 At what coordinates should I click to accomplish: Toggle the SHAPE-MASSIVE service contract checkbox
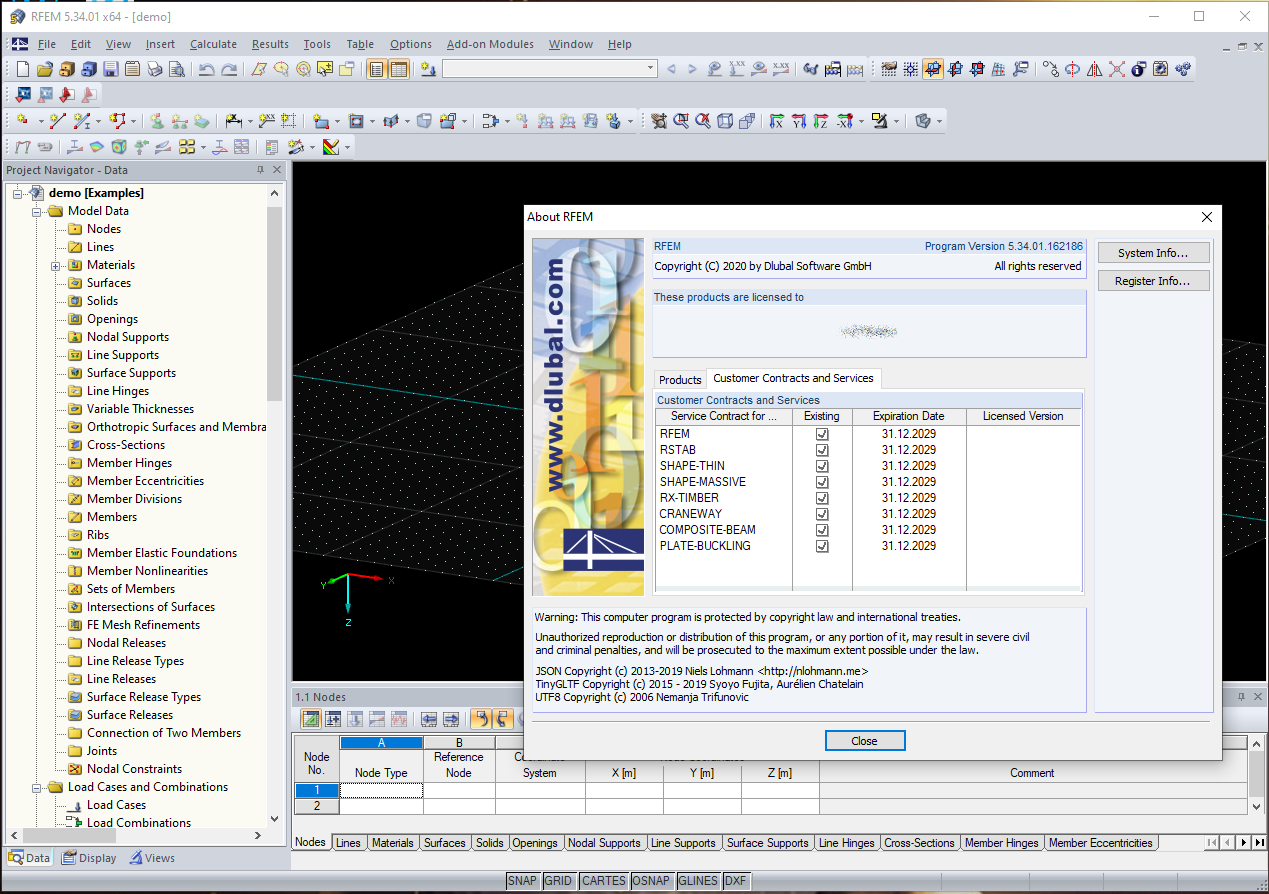click(x=822, y=482)
